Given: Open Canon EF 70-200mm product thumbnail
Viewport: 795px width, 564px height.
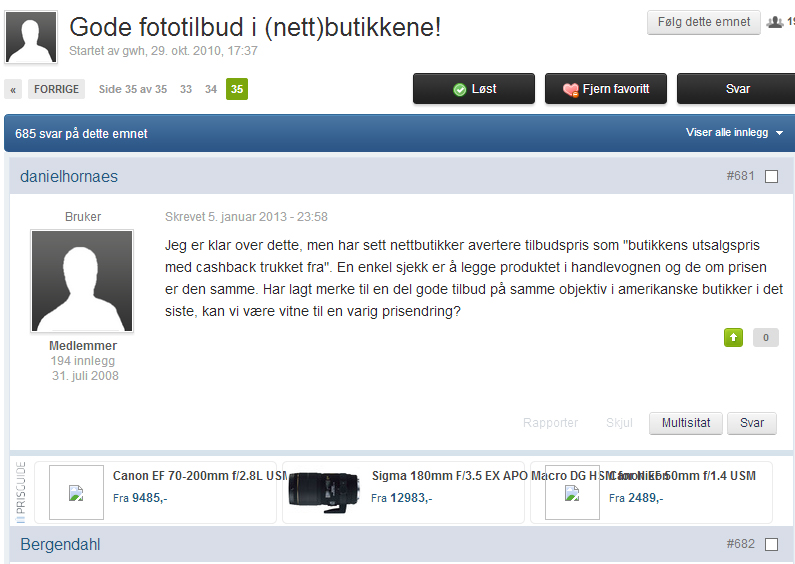Looking at the screenshot, I should click(x=77, y=492).
